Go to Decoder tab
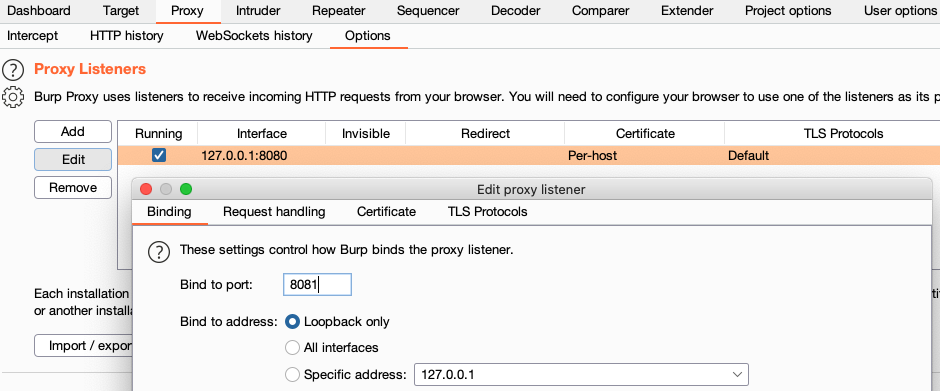 pyautogui.click(x=515, y=11)
